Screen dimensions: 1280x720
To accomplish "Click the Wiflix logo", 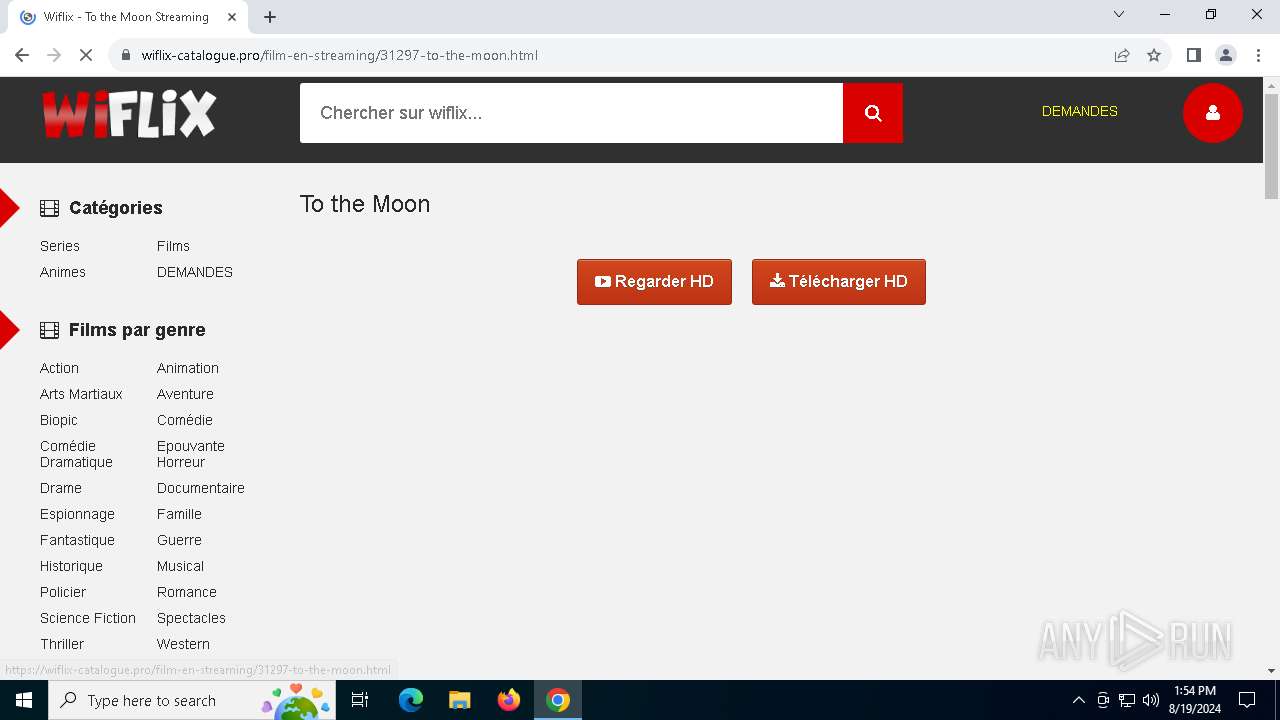I will click(129, 113).
